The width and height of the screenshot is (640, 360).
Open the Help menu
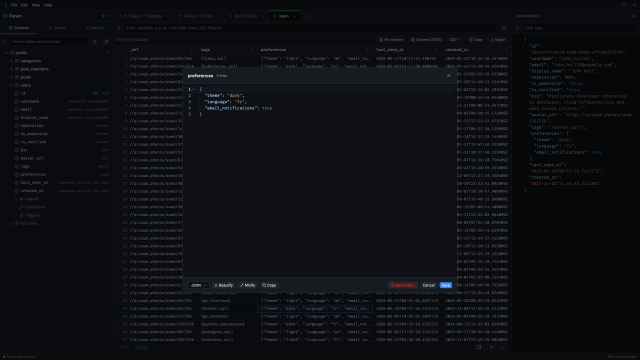(x=48, y=5)
